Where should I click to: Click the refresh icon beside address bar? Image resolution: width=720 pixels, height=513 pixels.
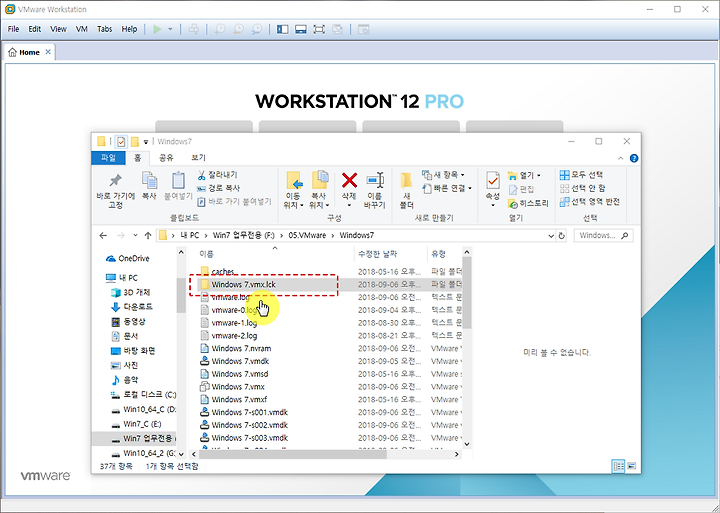562,236
